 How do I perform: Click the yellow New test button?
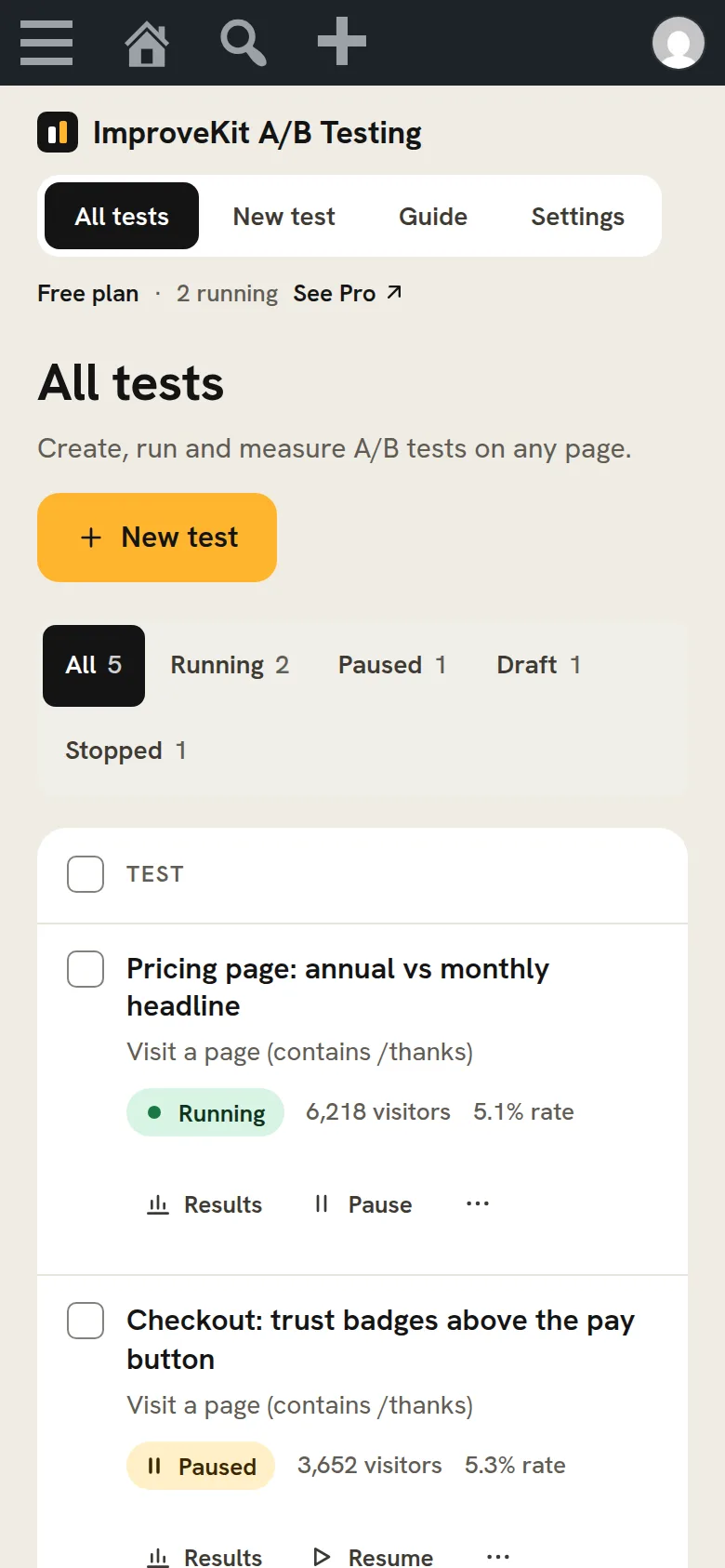tap(157, 538)
